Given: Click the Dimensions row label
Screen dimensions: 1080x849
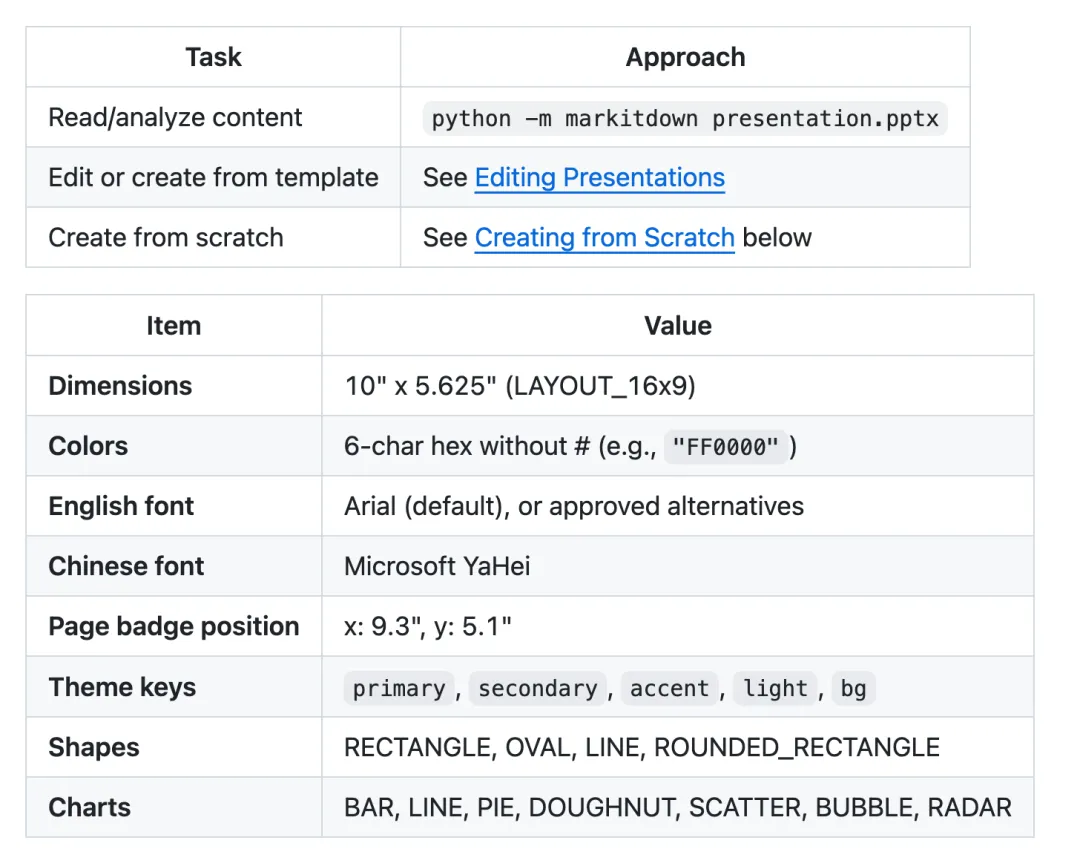Looking at the screenshot, I should [120, 386].
